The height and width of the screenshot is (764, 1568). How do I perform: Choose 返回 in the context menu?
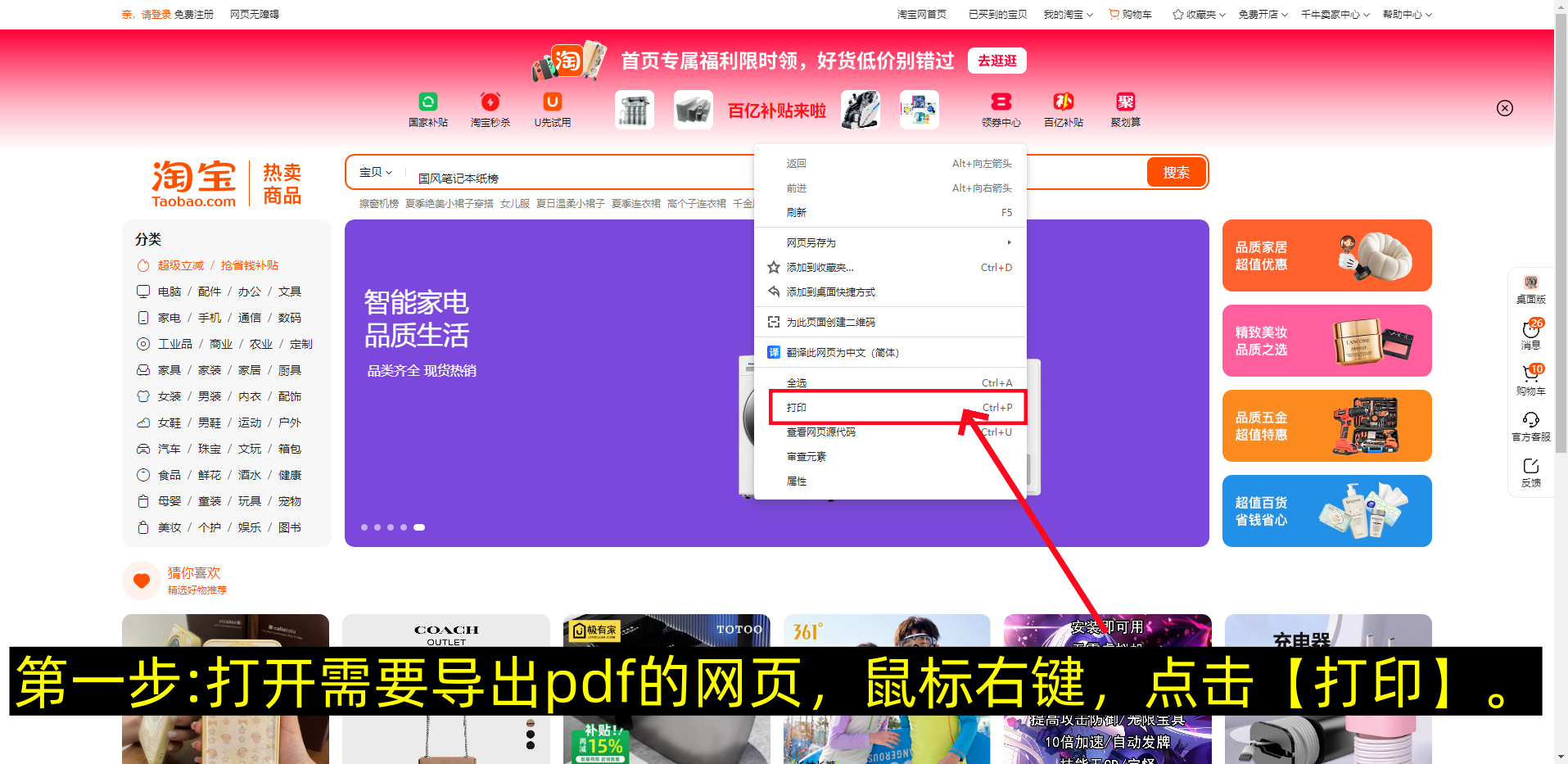890,164
